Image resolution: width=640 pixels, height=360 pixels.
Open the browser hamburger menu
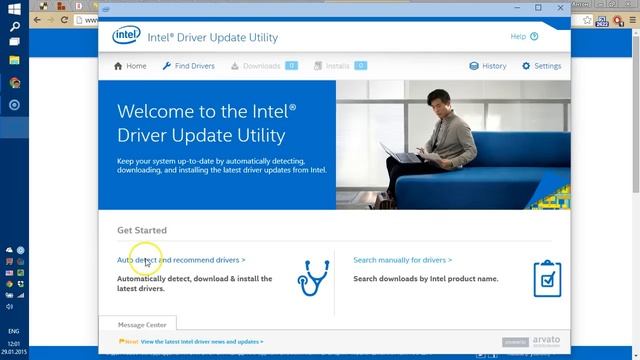tap(632, 20)
